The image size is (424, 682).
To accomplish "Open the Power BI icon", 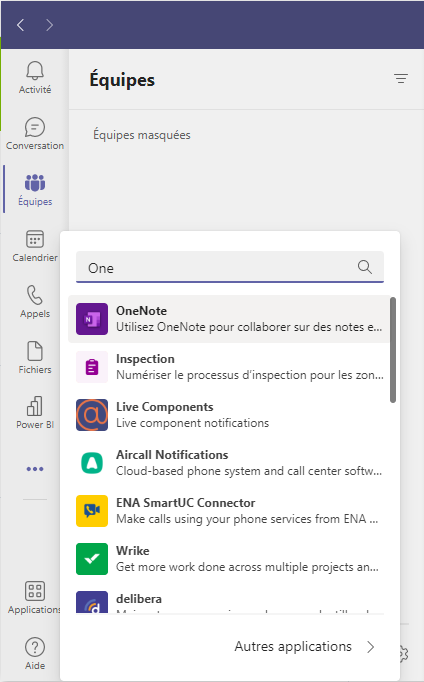I will point(35,406).
